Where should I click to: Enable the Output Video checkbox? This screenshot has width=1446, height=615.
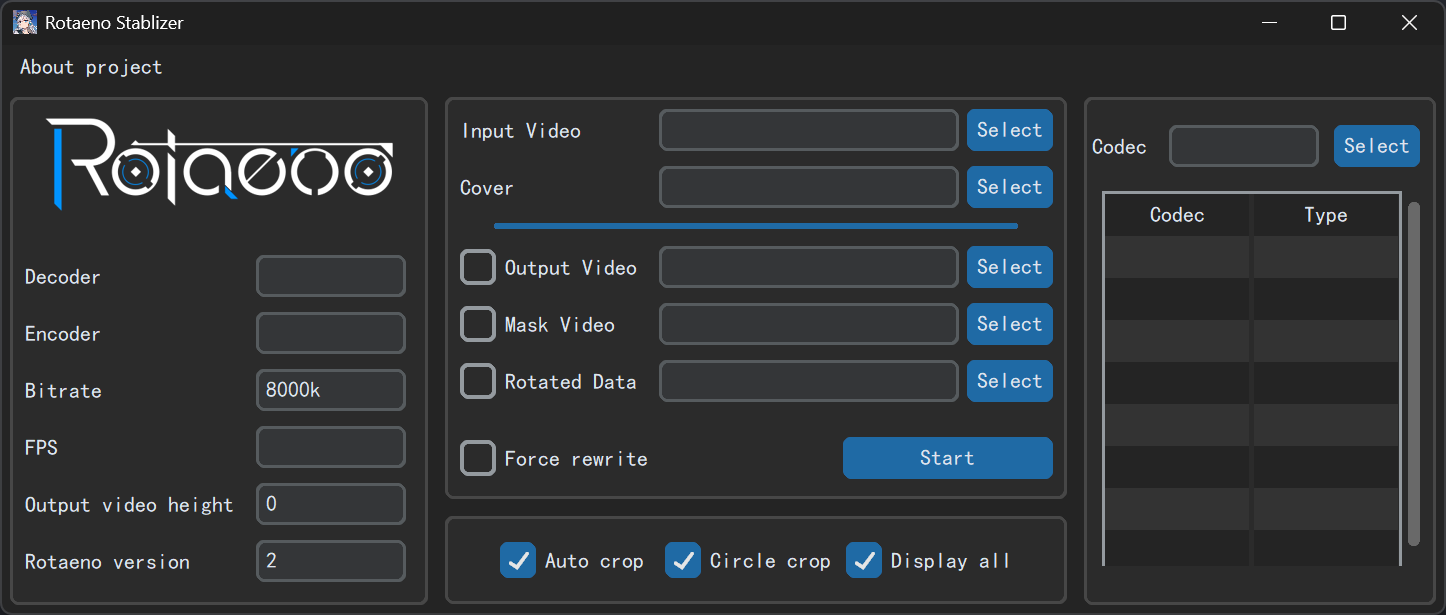pos(478,267)
